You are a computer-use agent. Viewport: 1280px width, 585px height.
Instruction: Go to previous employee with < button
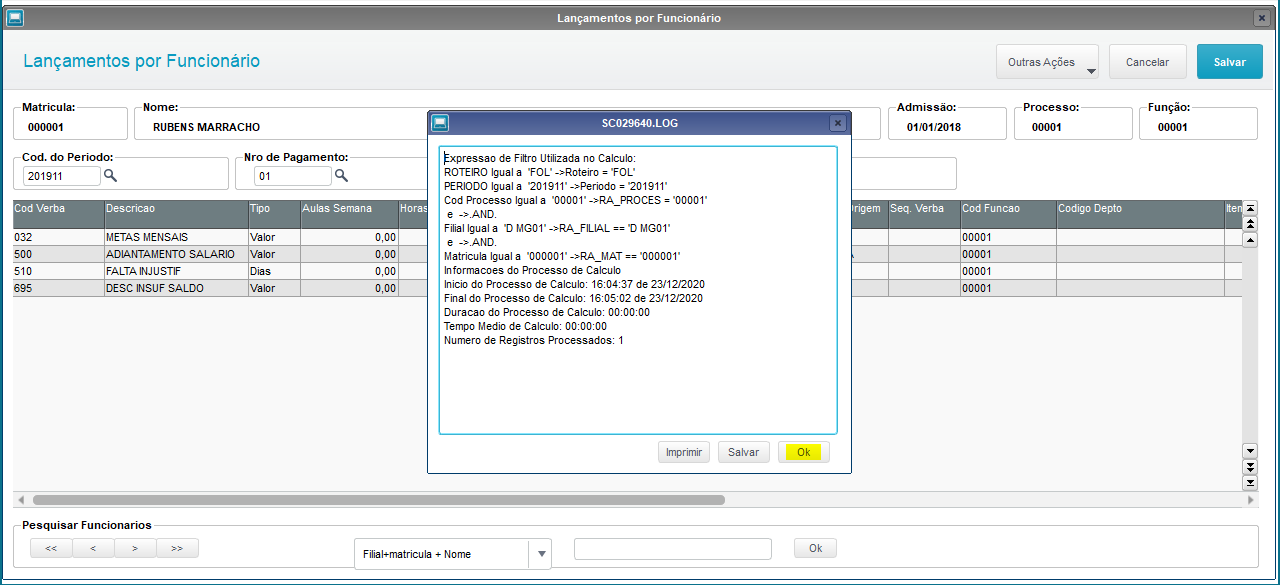pyautogui.click(x=93, y=548)
